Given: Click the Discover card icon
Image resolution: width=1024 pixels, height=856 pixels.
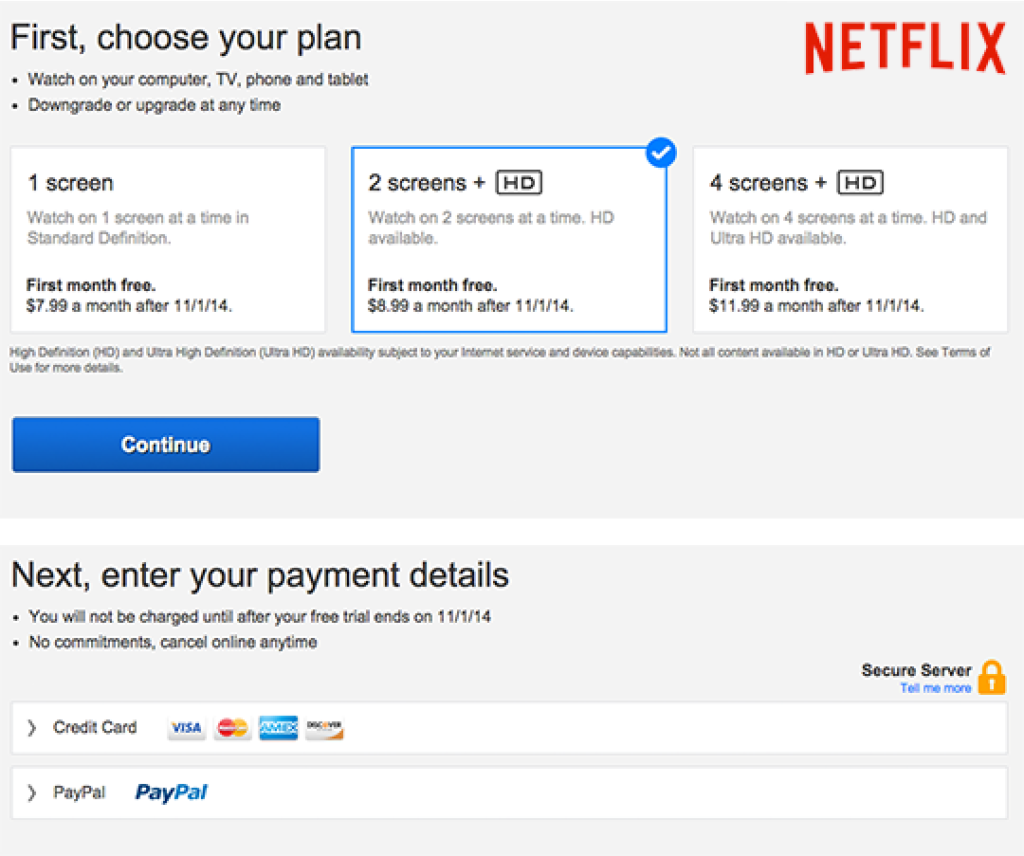Looking at the screenshot, I should (x=324, y=727).
